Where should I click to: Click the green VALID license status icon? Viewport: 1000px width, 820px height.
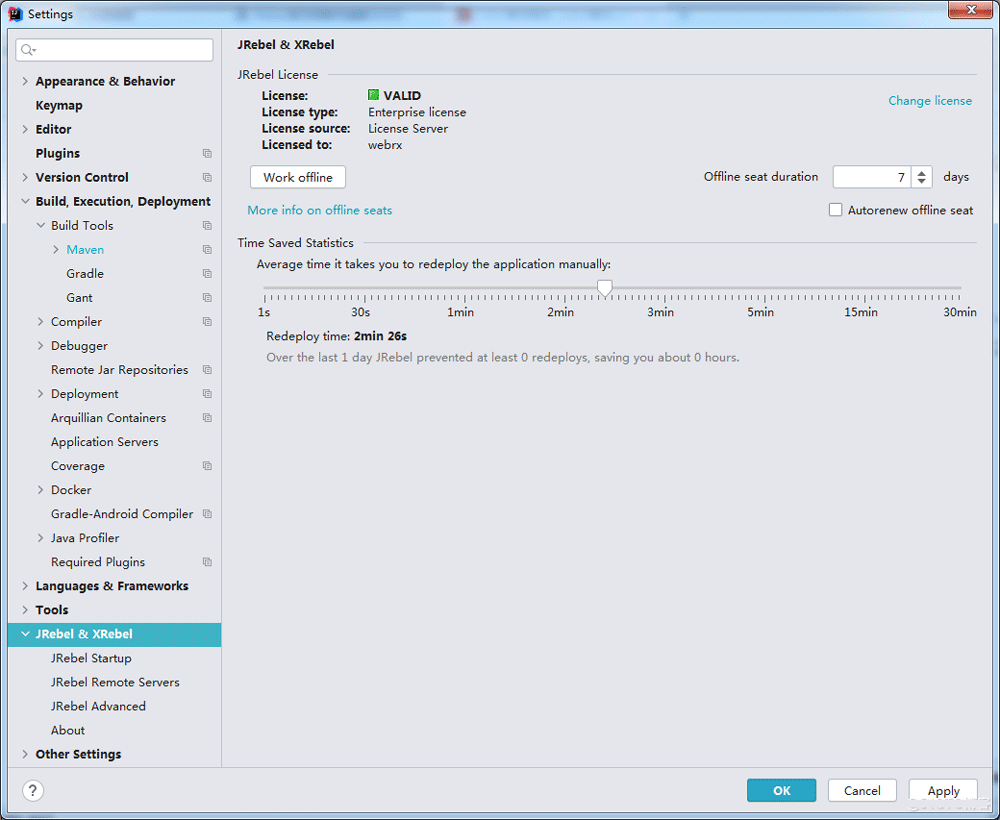tap(374, 96)
